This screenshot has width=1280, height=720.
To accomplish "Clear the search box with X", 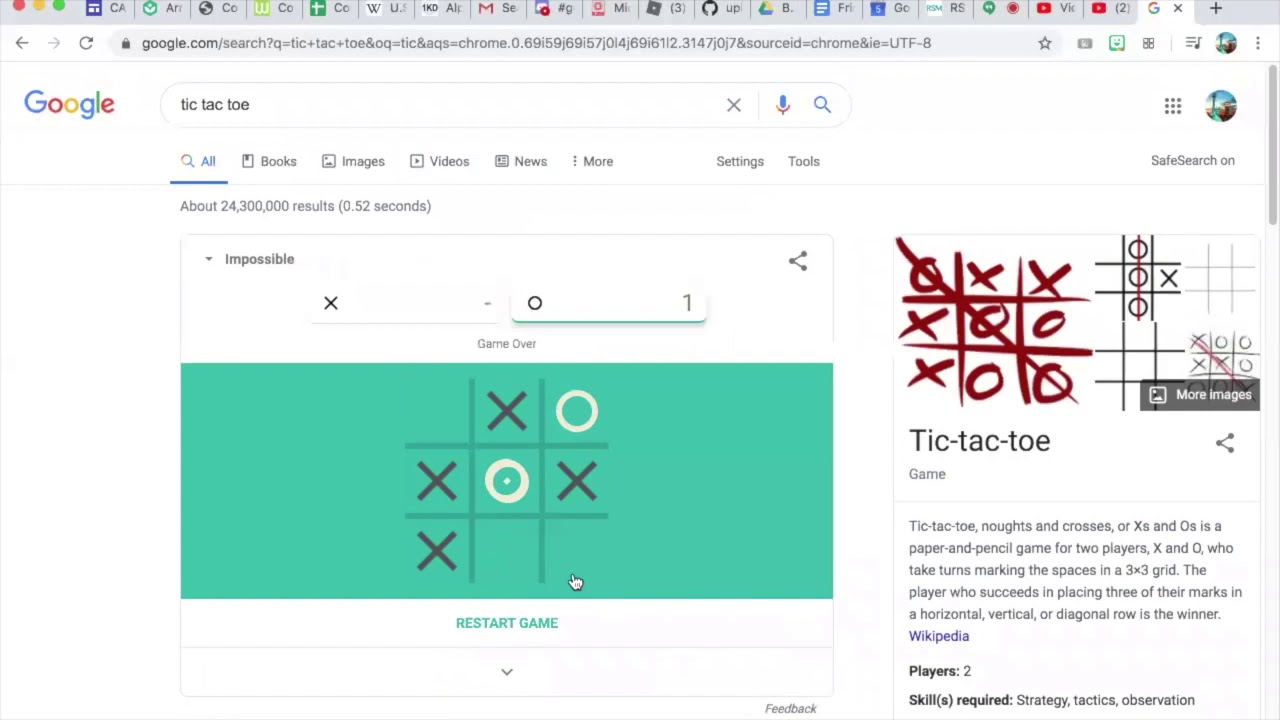I will coord(734,104).
